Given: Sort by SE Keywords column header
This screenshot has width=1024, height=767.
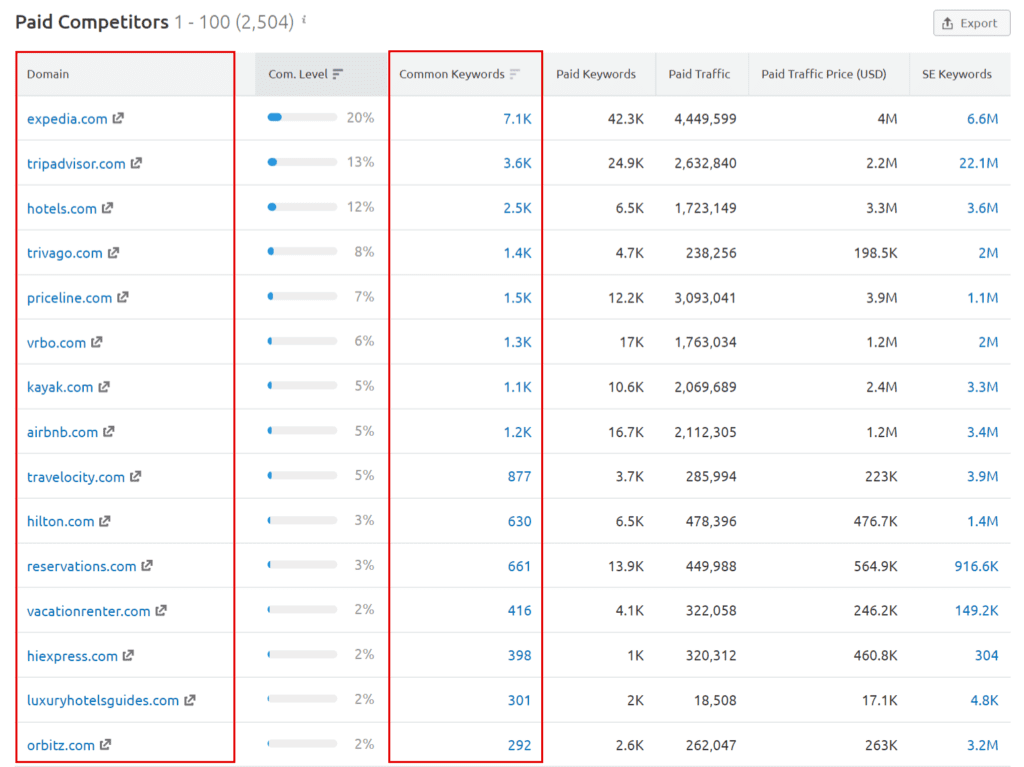Looking at the screenshot, I should (x=957, y=74).
